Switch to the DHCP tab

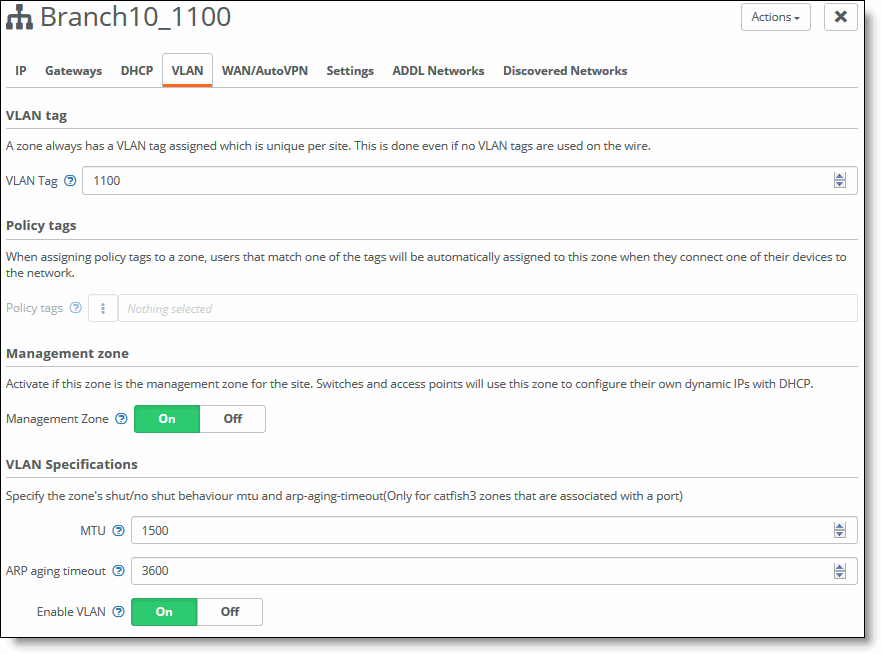tap(137, 71)
